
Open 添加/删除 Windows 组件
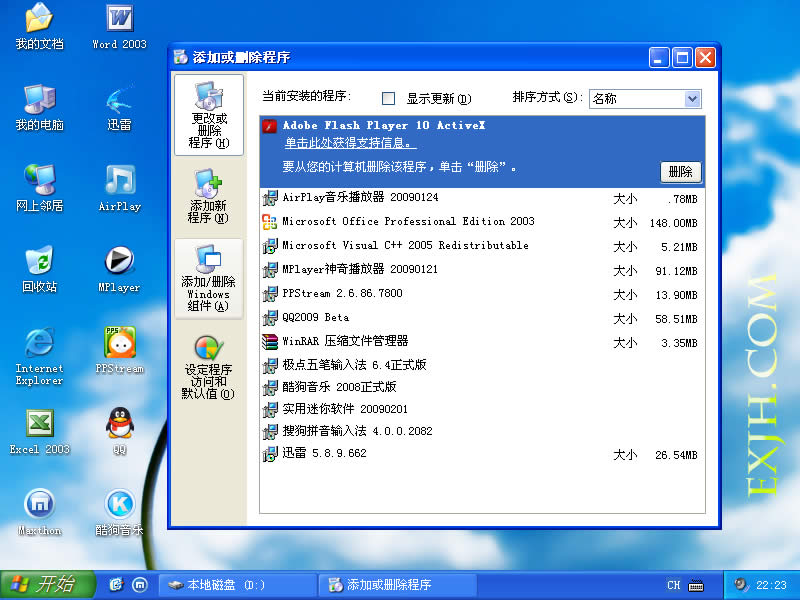click(209, 279)
